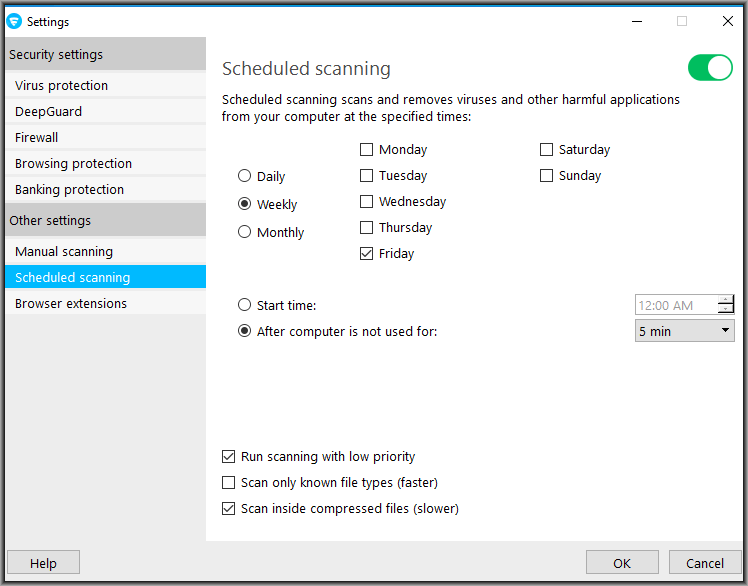The width and height of the screenshot is (748, 586).
Task: Uncheck the Friday checkbox
Action: click(366, 254)
